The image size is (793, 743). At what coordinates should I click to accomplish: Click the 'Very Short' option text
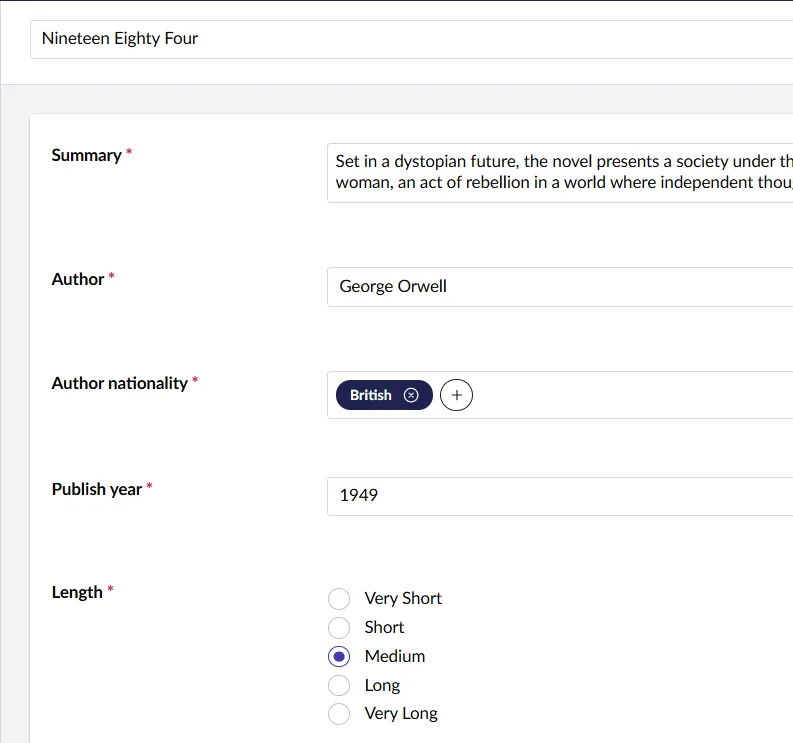coord(403,598)
